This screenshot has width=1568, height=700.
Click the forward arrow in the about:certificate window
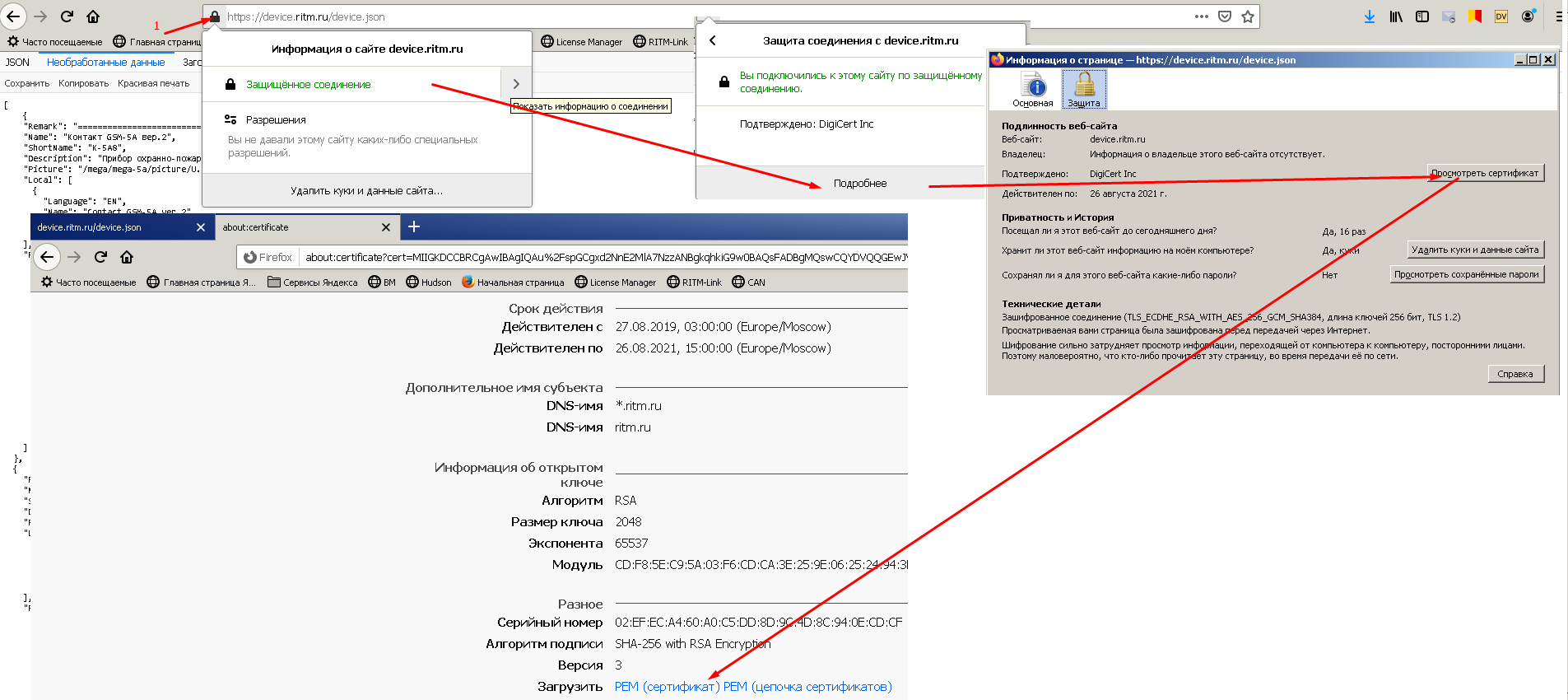pos(74,257)
